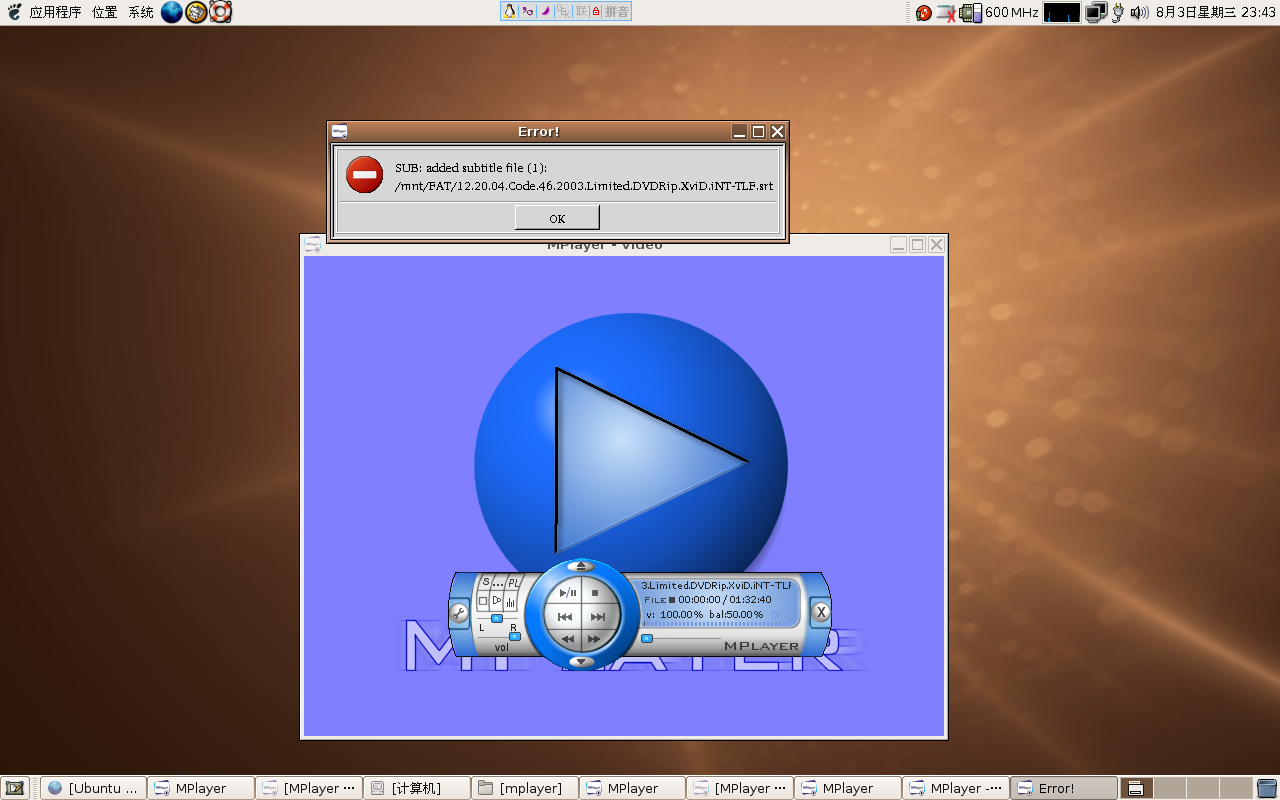Open the volume speaker applet
1280x800 pixels.
pyautogui.click(x=1139, y=12)
